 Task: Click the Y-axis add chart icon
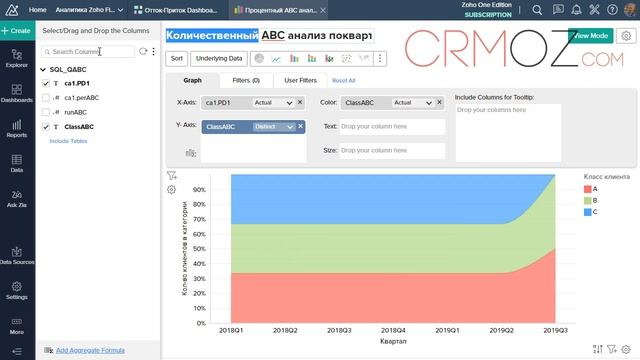(191, 153)
